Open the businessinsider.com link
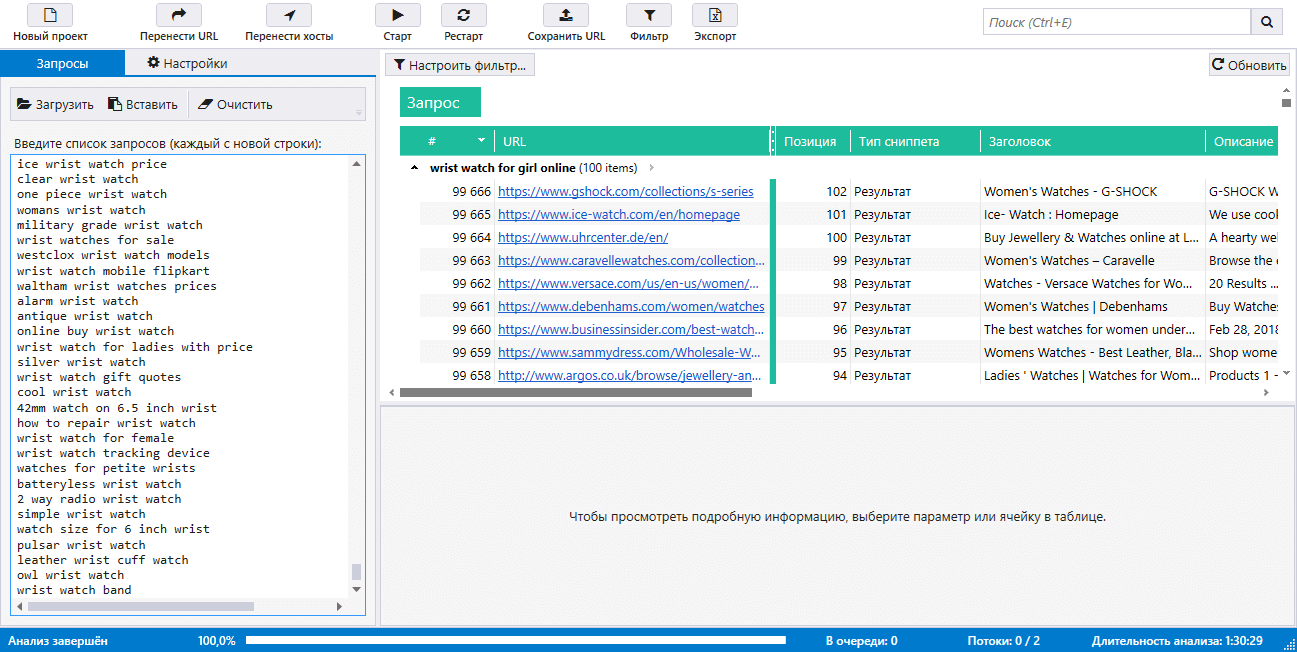 (x=632, y=329)
